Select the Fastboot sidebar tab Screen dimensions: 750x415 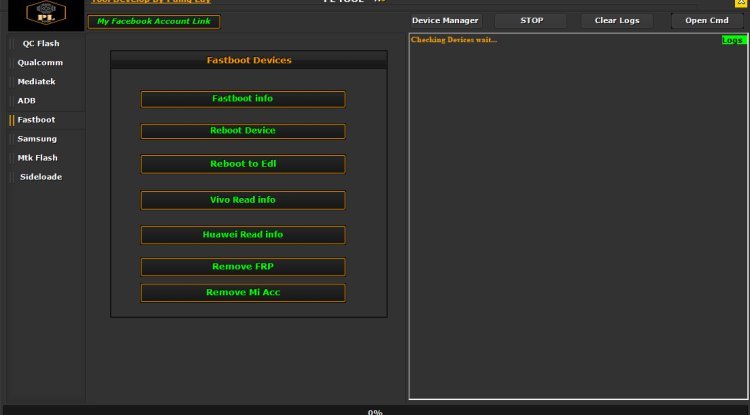[x=46, y=120]
